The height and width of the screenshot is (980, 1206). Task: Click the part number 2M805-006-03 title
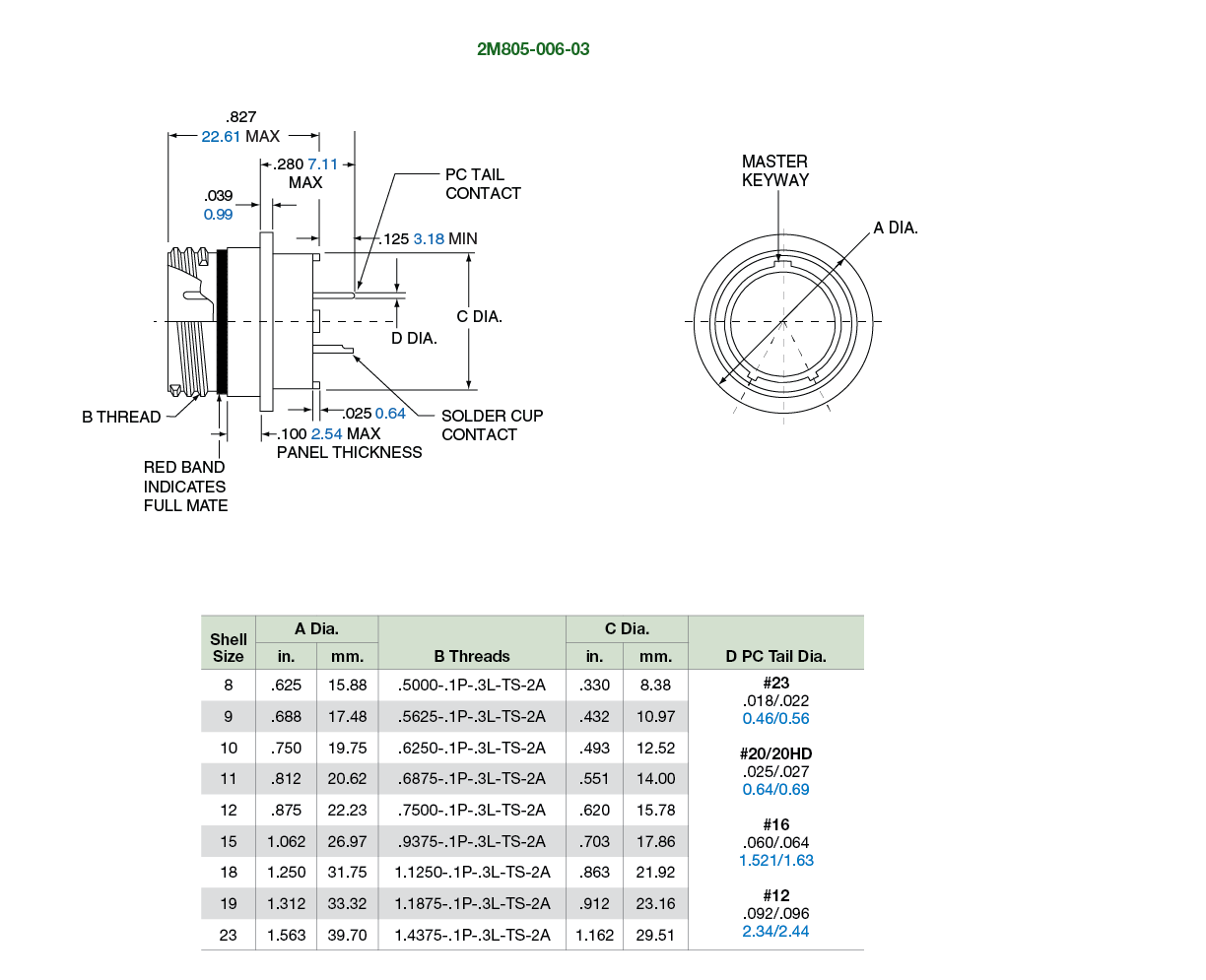coord(533,49)
